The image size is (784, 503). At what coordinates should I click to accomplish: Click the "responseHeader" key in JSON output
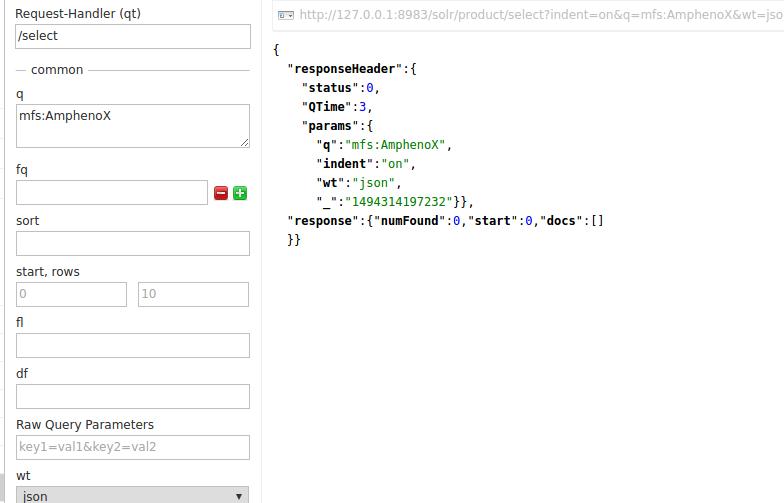pos(345,68)
